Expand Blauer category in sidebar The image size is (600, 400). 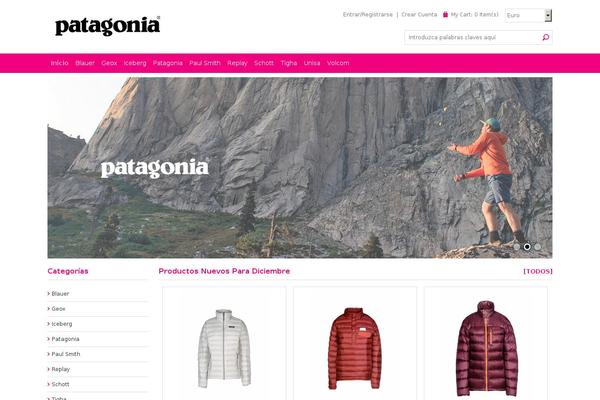coord(60,294)
